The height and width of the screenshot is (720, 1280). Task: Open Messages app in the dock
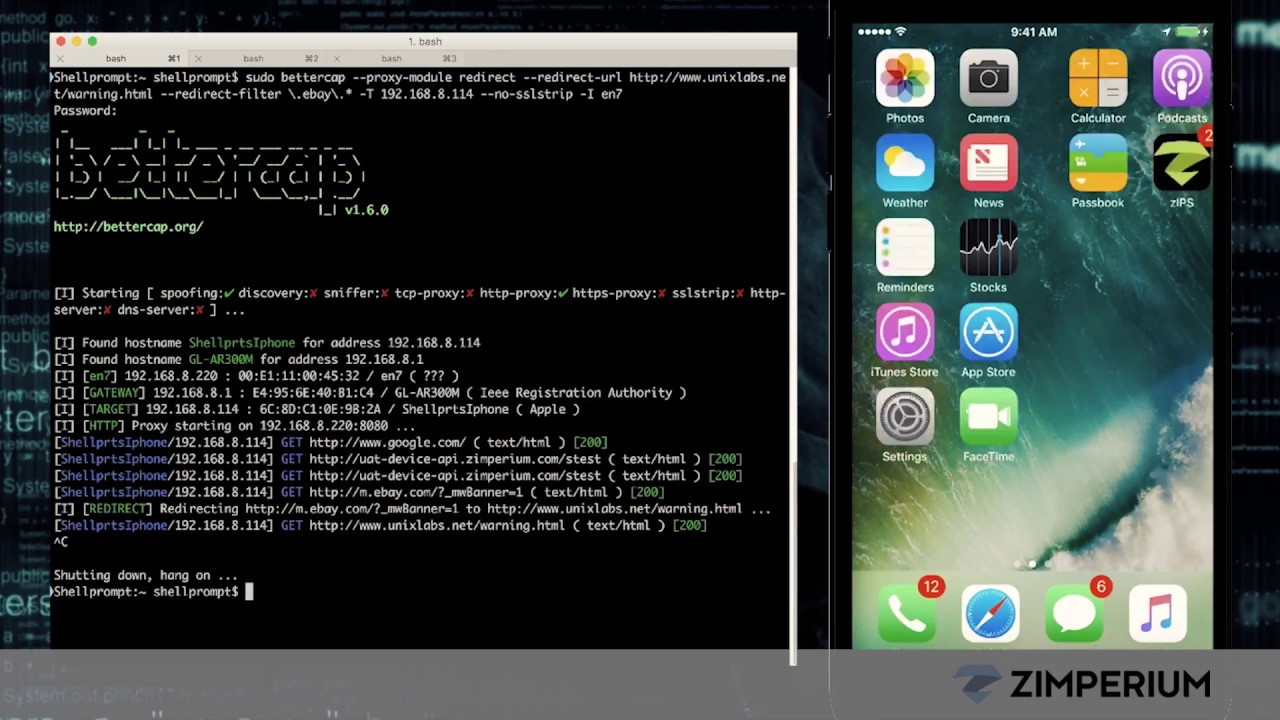[1074, 613]
